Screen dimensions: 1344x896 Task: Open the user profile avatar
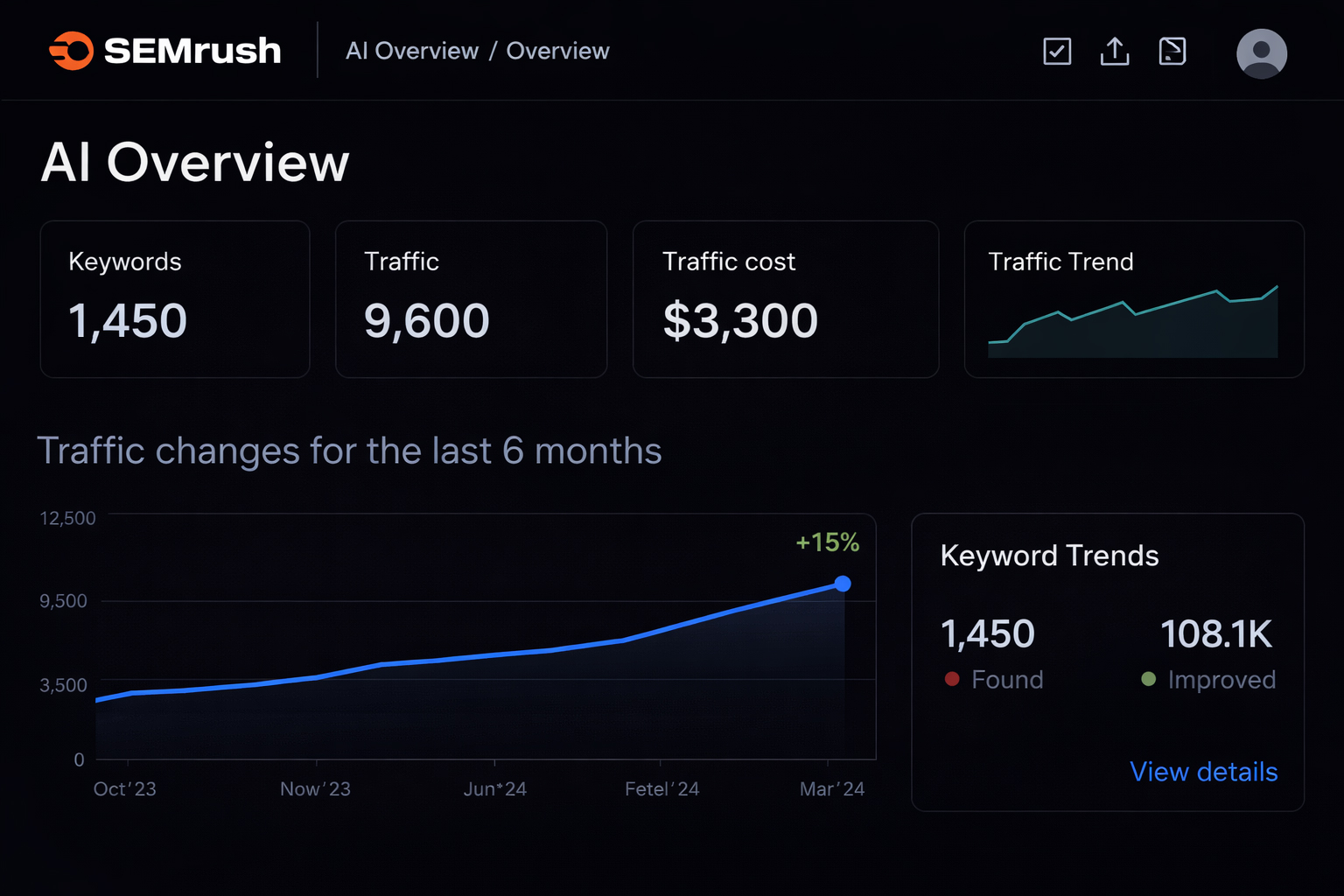(1261, 53)
